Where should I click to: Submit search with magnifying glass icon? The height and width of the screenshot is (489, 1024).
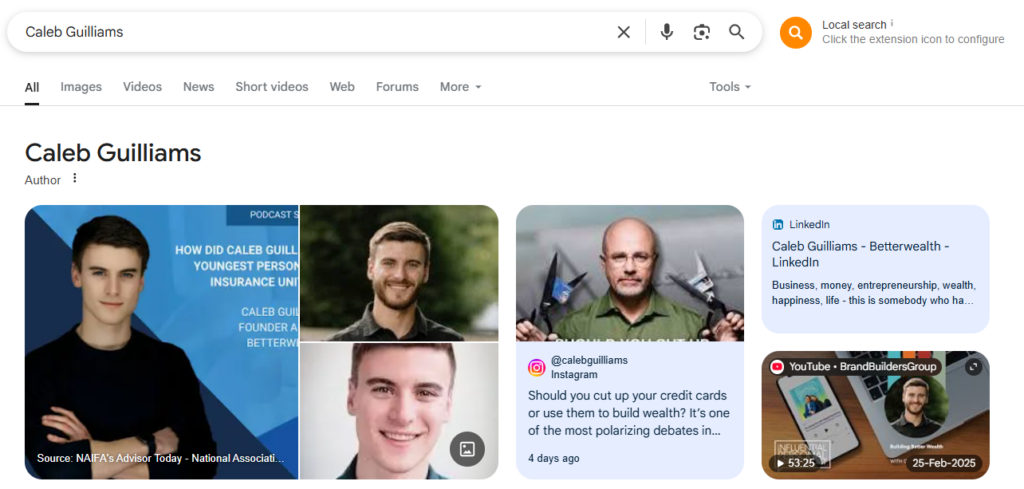coord(737,32)
